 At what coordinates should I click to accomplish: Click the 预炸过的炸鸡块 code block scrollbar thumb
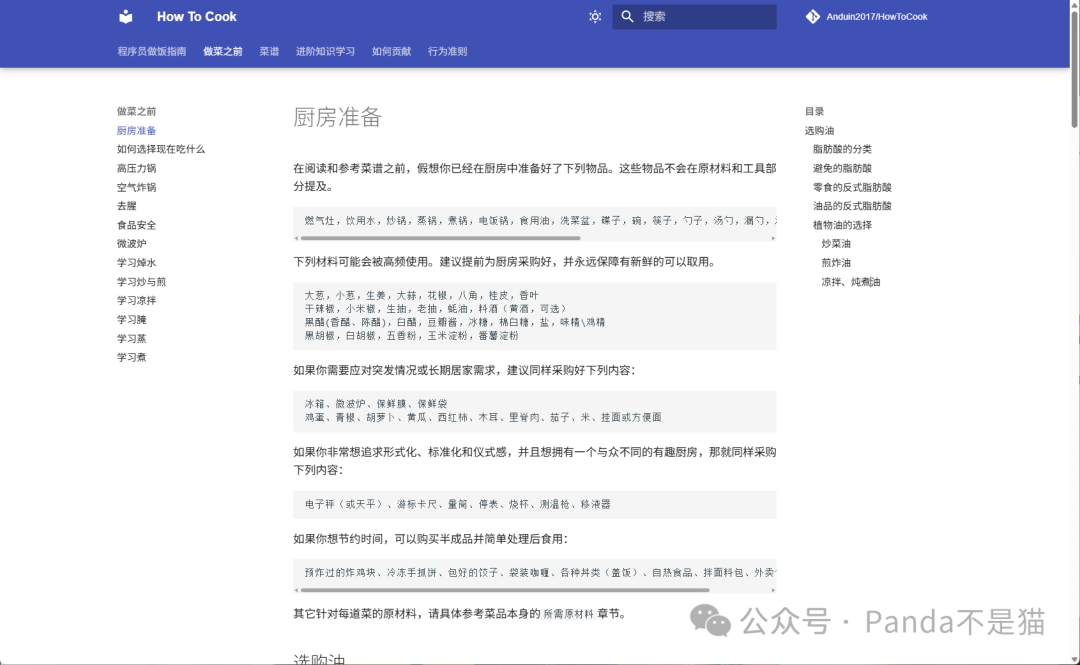coord(505,590)
